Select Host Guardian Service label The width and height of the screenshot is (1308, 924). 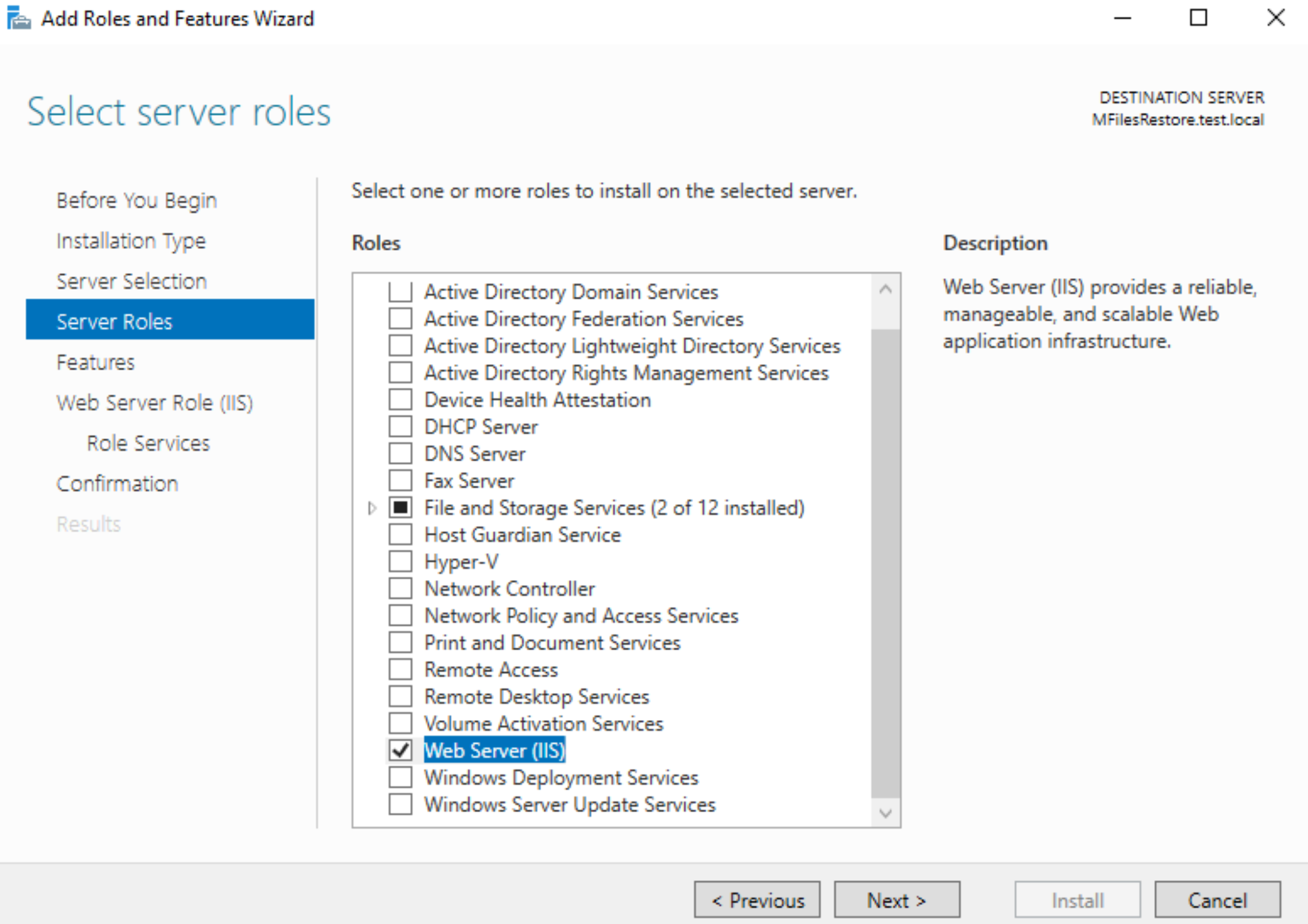point(523,535)
